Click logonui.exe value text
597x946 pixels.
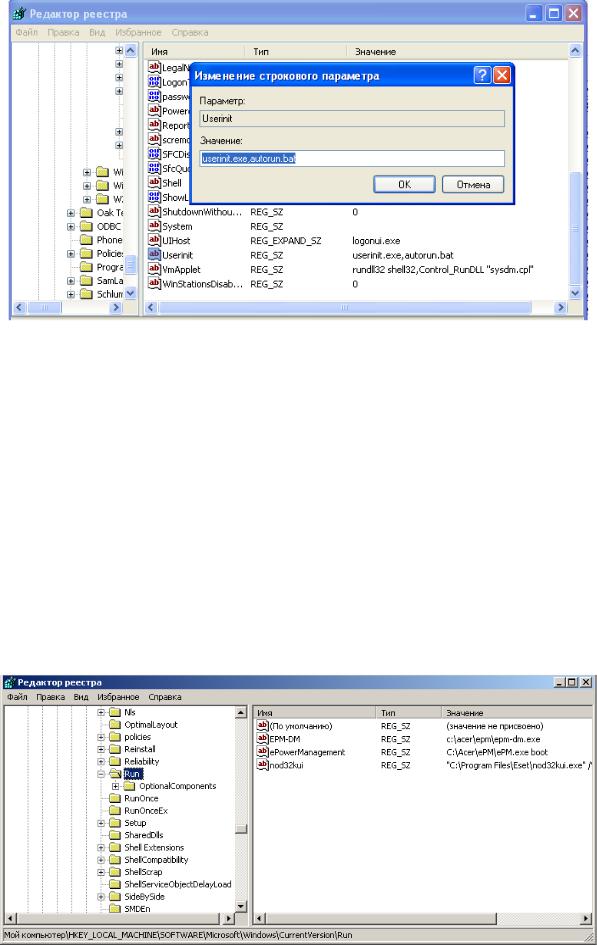point(376,241)
